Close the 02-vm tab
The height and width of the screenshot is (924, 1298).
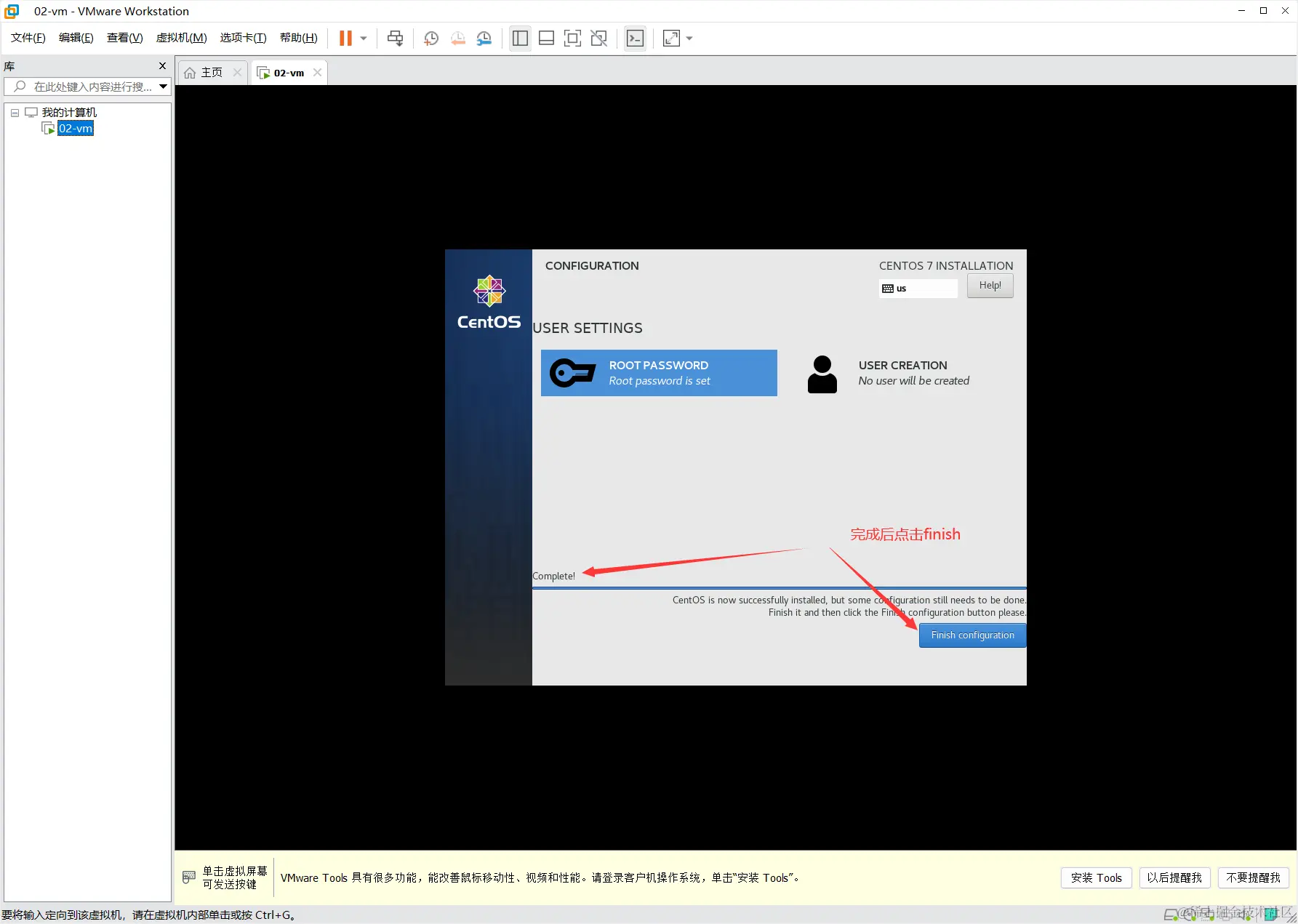(317, 73)
